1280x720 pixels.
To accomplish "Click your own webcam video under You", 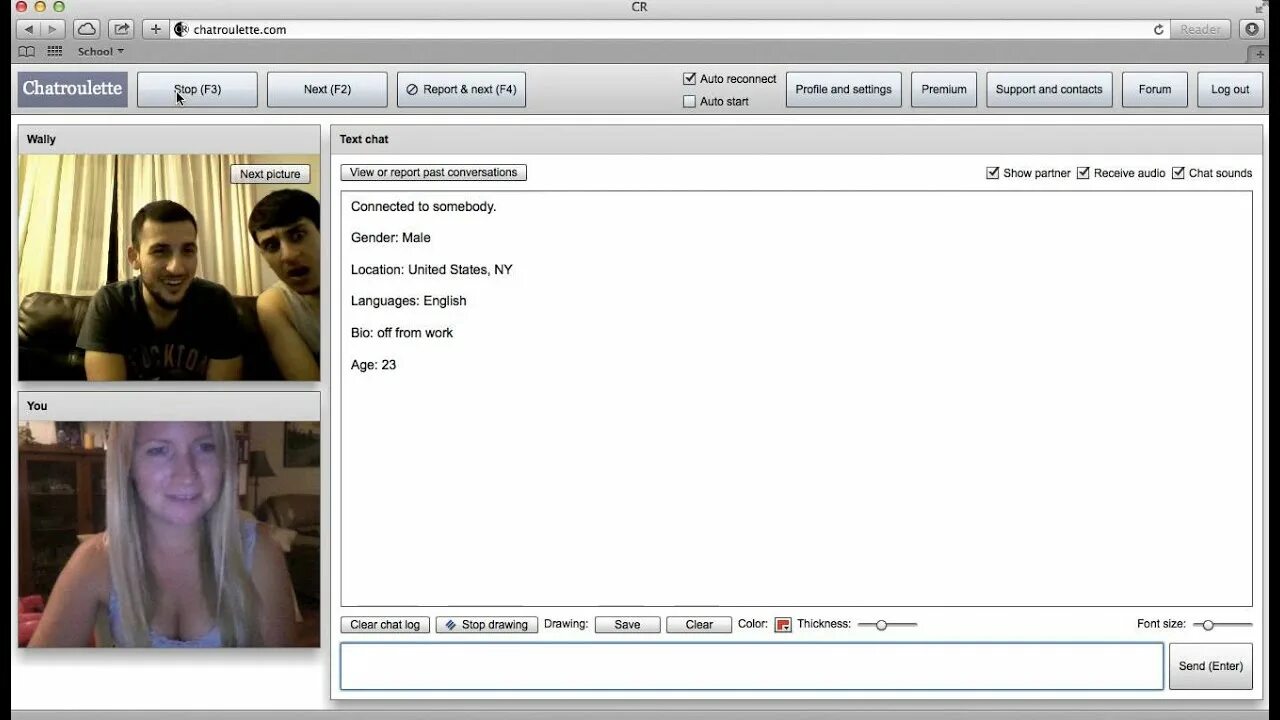I will (x=169, y=534).
